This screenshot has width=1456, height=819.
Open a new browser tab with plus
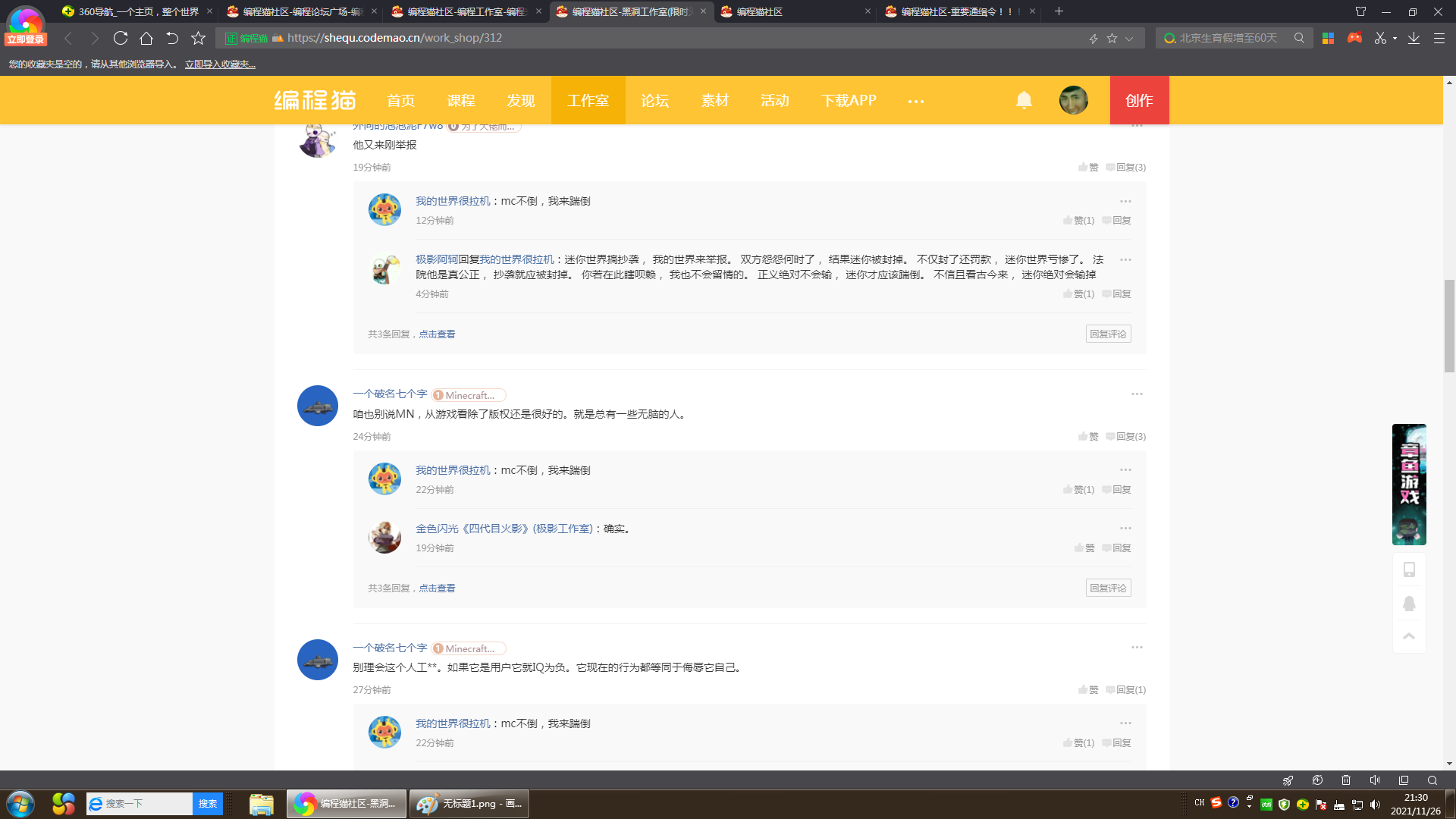(x=1059, y=11)
